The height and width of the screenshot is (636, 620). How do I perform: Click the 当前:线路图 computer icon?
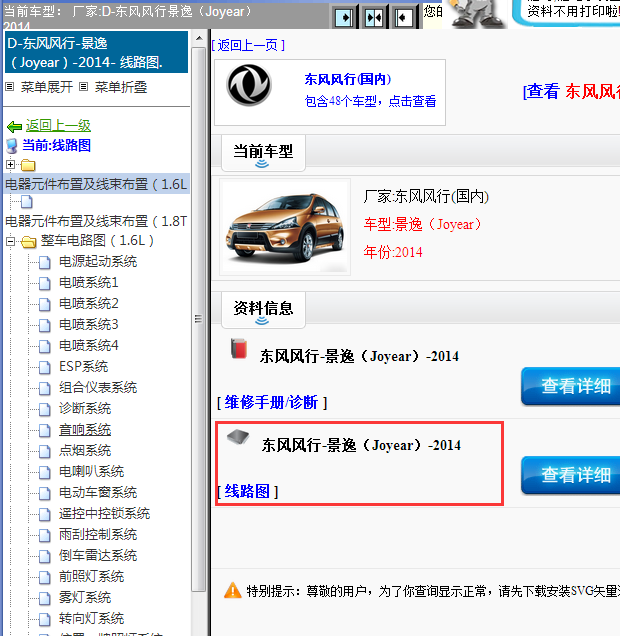click(12, 146)
